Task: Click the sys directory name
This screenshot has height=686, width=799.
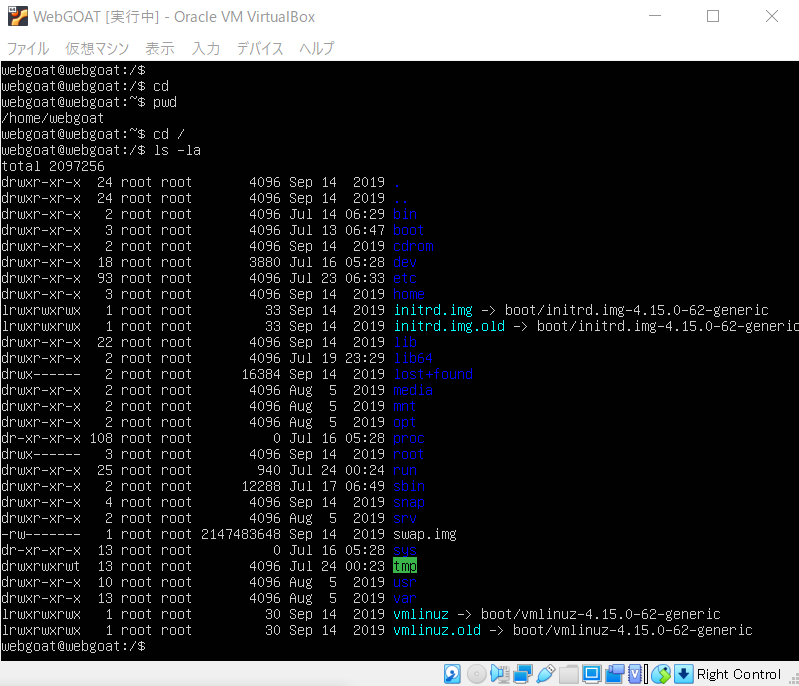Action: [405, 550]
